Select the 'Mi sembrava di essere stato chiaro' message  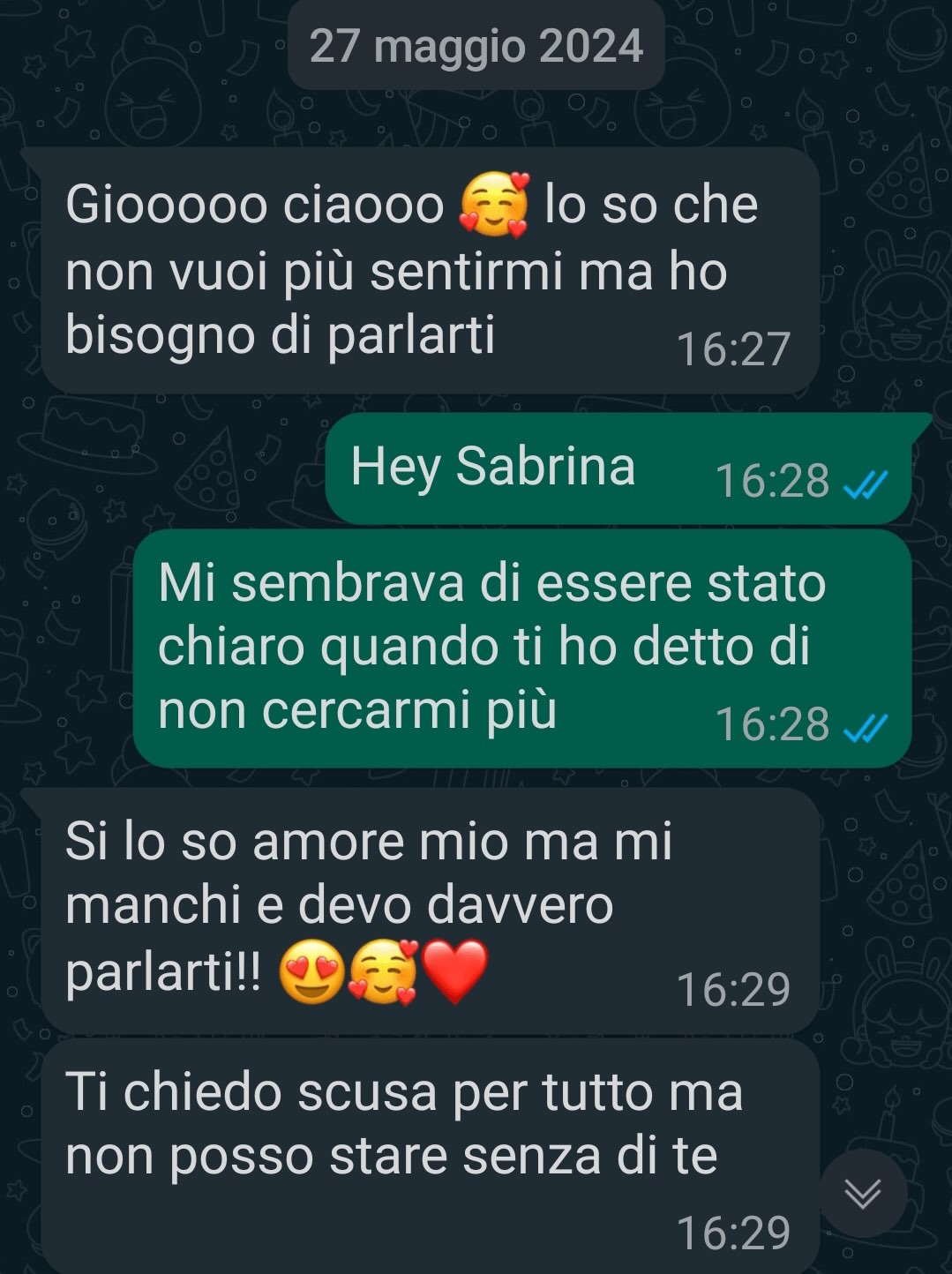pyautogui.click(x=522, y=648)
